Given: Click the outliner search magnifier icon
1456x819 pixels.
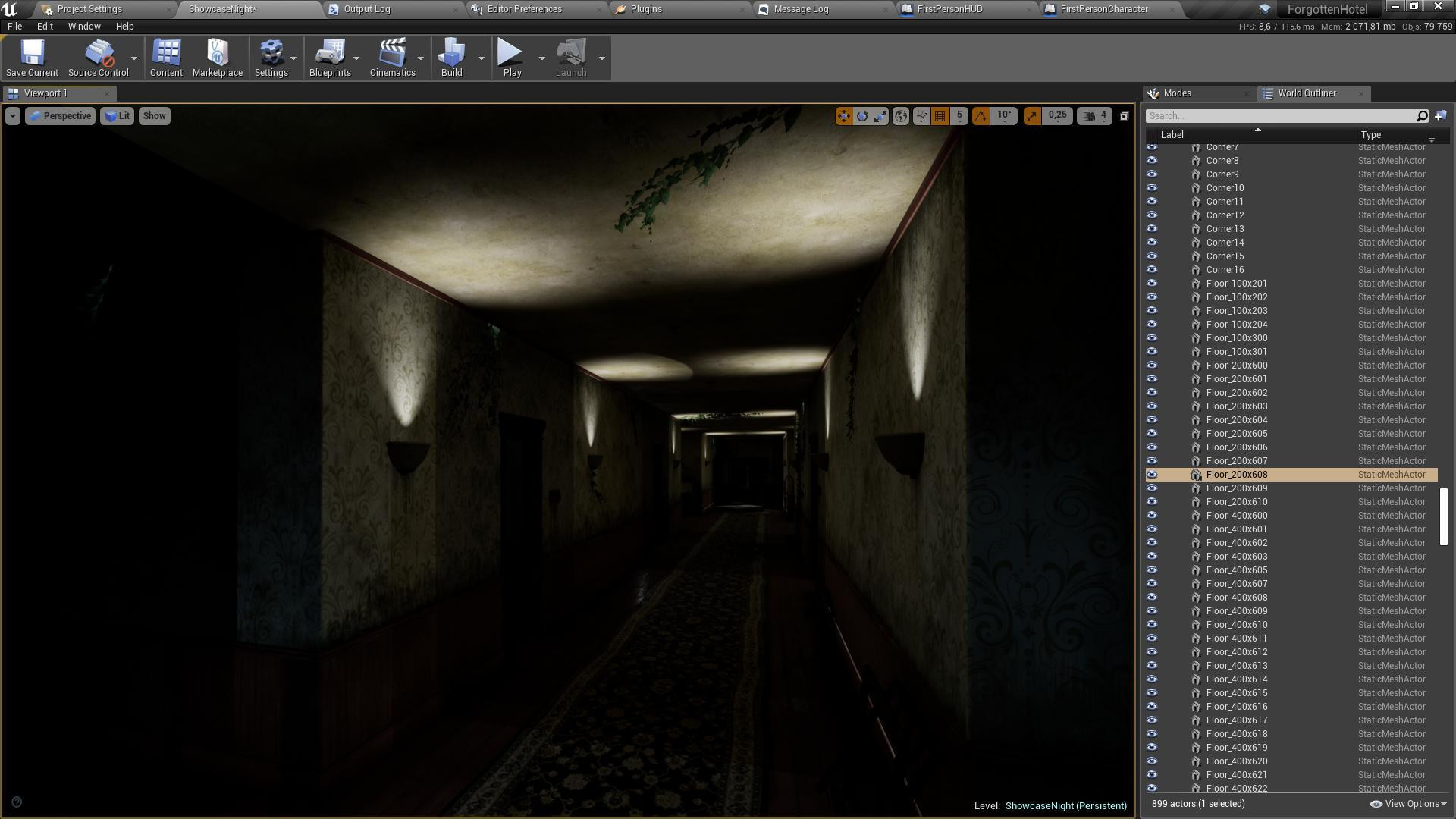Looking at the screenshot, I should point(1422,116).
